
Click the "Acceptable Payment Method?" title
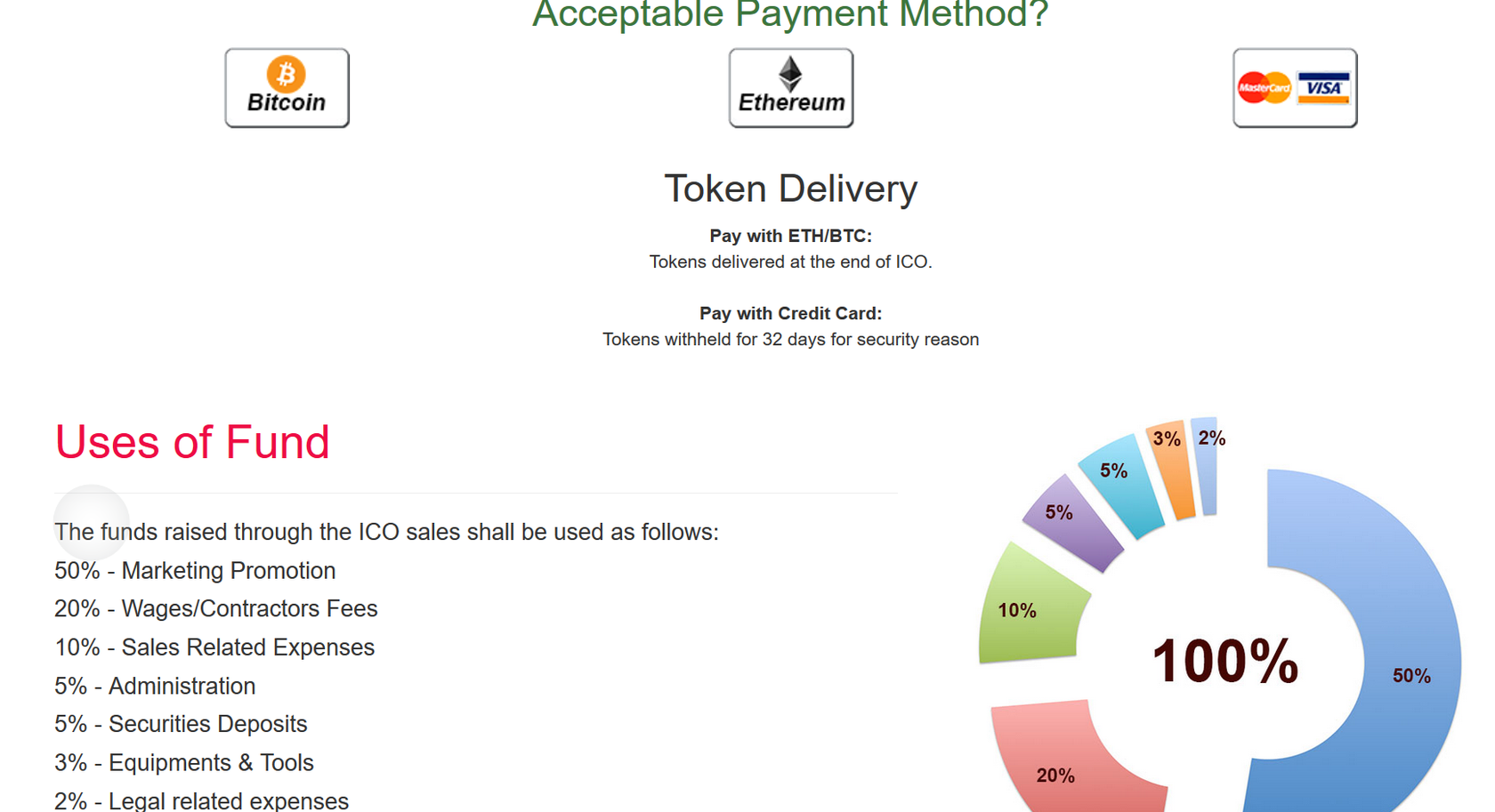(x=790, y=14)
